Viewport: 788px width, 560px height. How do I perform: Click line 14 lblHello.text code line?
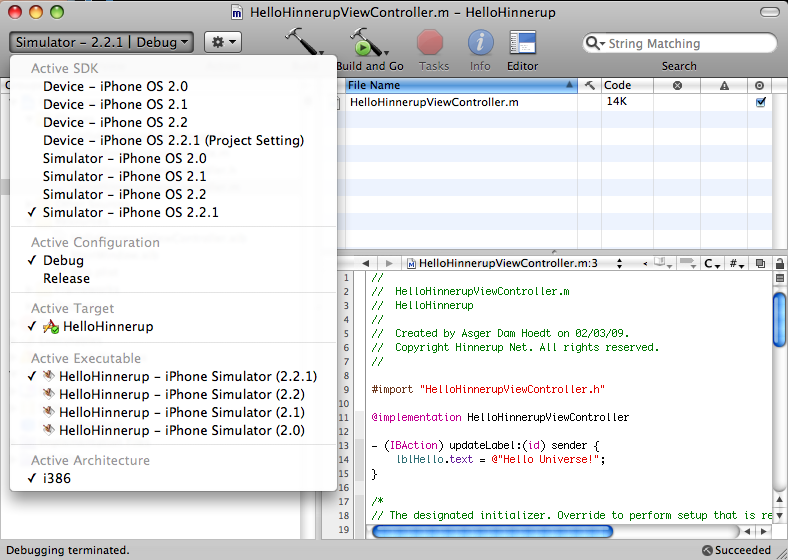[x=501, y=459]
